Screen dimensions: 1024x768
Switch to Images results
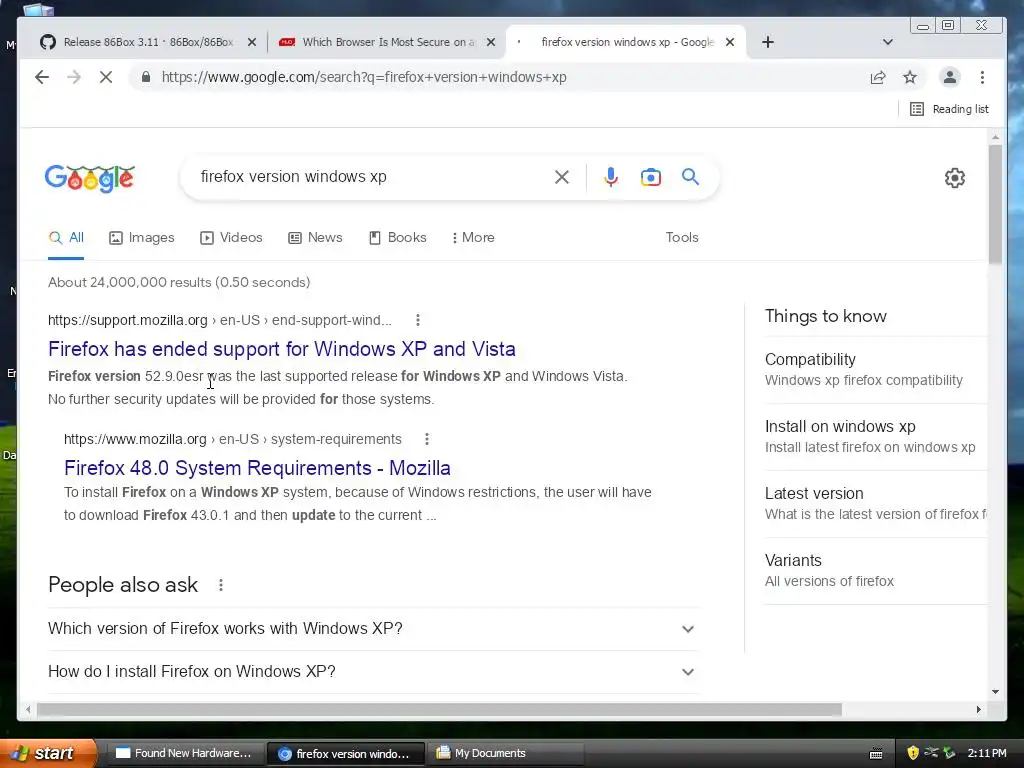coord(142,238)
